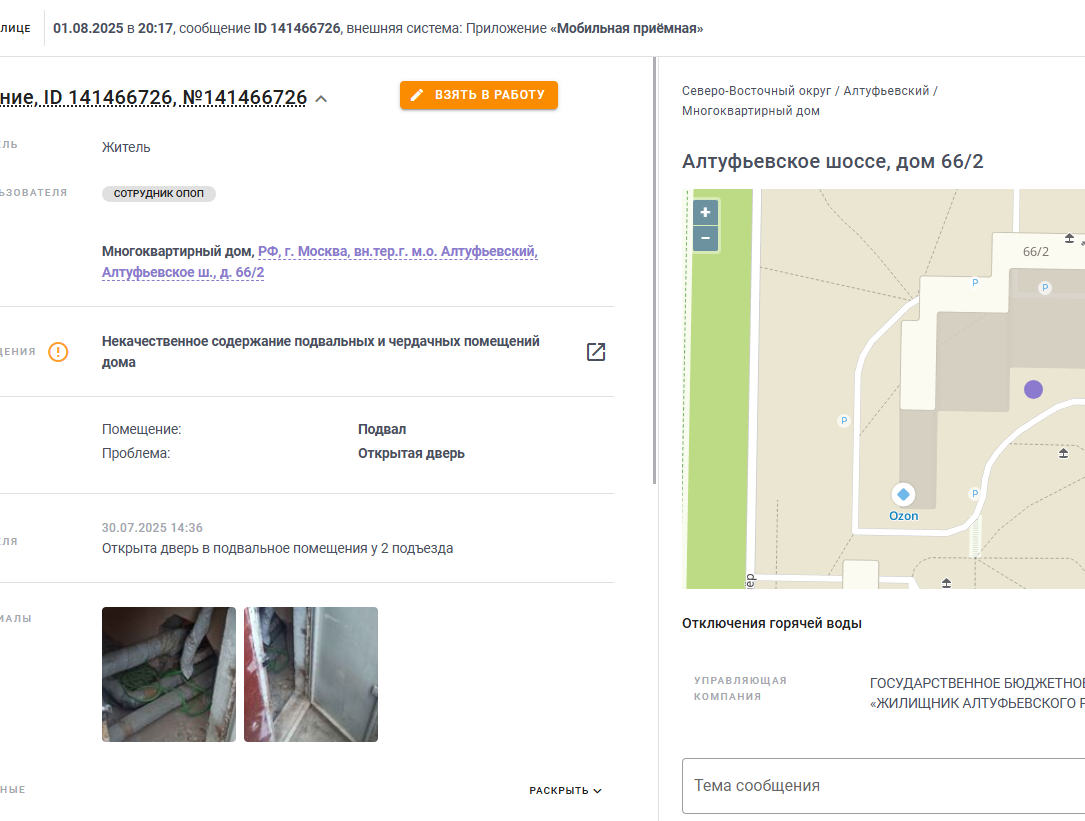The image size is (1085, 821).
Task: Click the text Открытая дверь
Action: (x=411, y=453)
